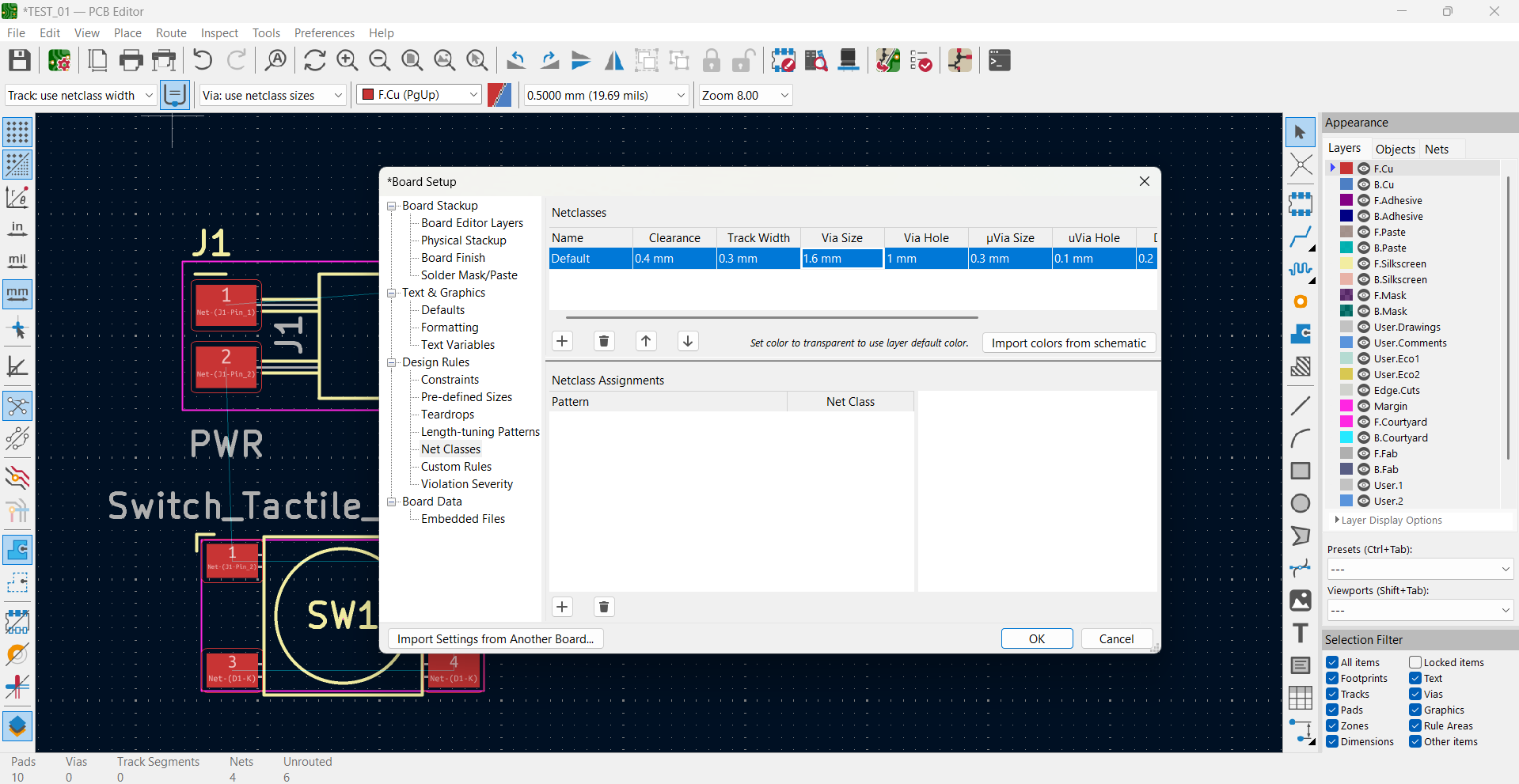Uncheck the Tracks selection filter

pyautogui.click(x=1332, y=694)
